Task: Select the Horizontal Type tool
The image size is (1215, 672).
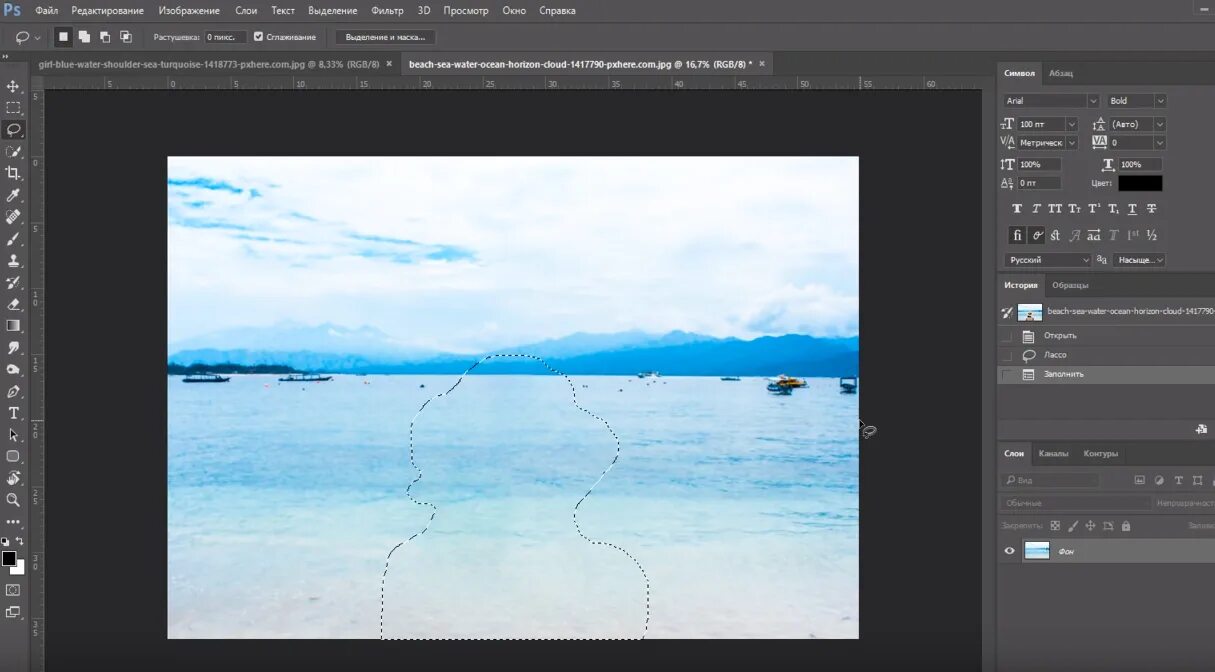Action: point(13,413)
